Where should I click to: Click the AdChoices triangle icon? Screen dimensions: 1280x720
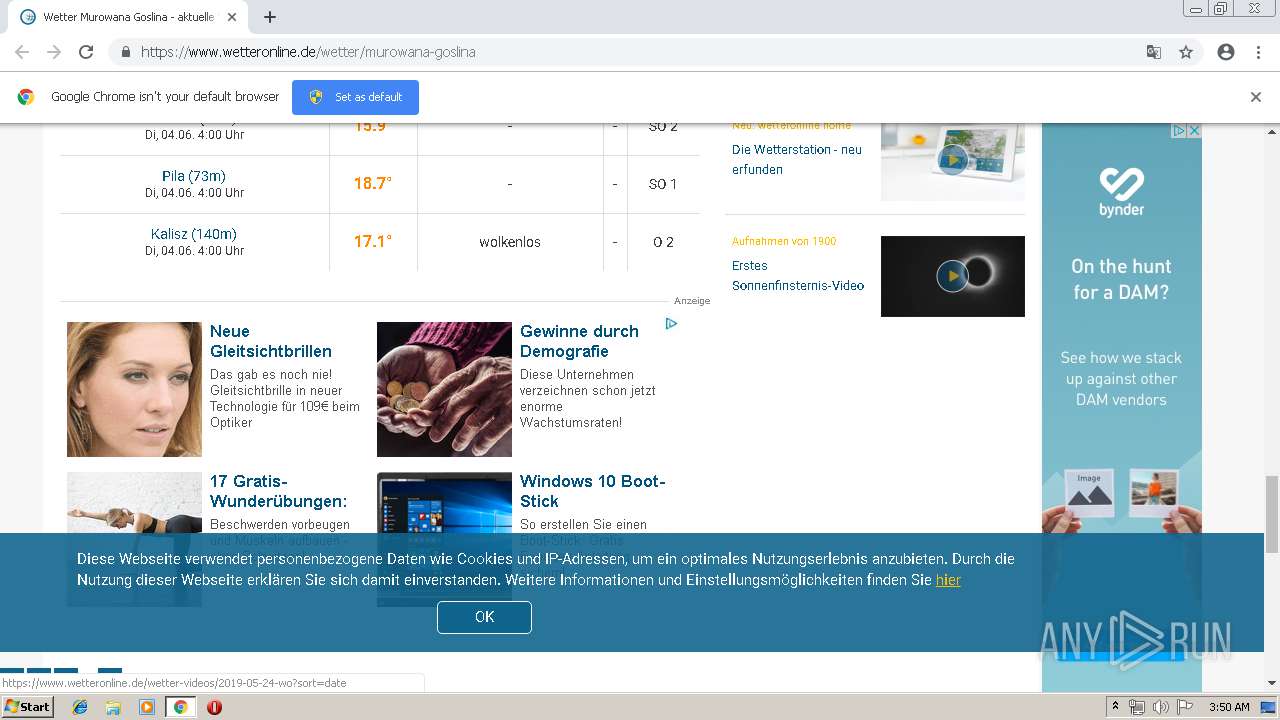tap(672, 324)
